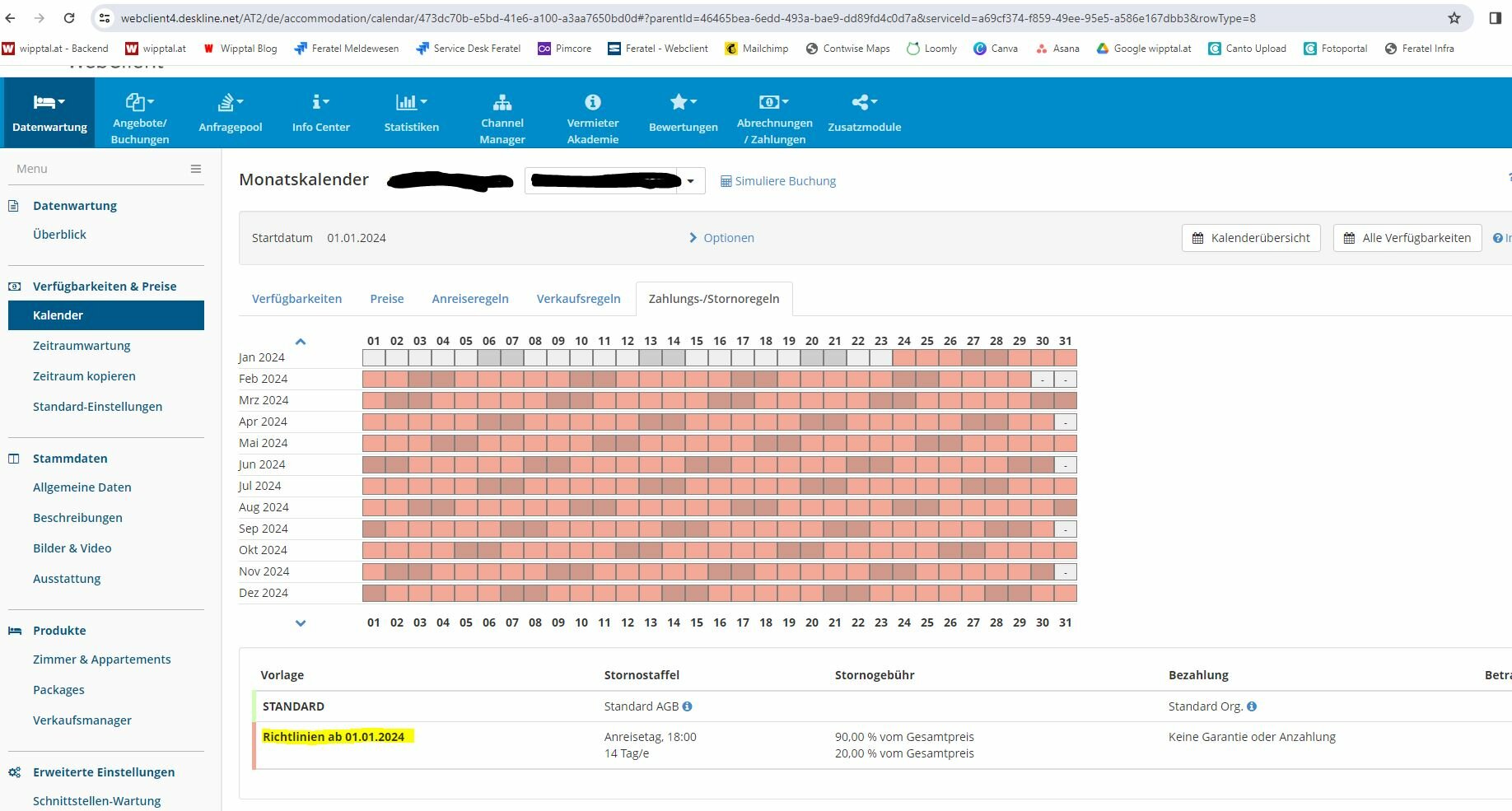This screenshot has height=811, width=1512.
Task: Select the Feb 2024 day 01 cell
Action: [x=374, y=379]
